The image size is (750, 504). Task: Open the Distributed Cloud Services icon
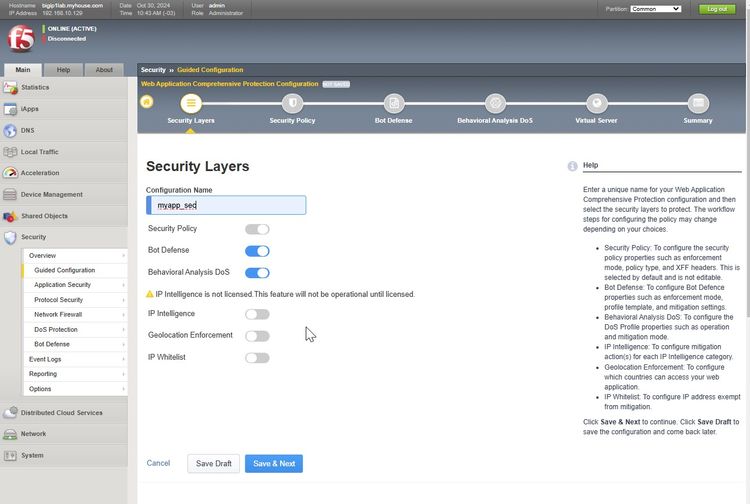10,413
